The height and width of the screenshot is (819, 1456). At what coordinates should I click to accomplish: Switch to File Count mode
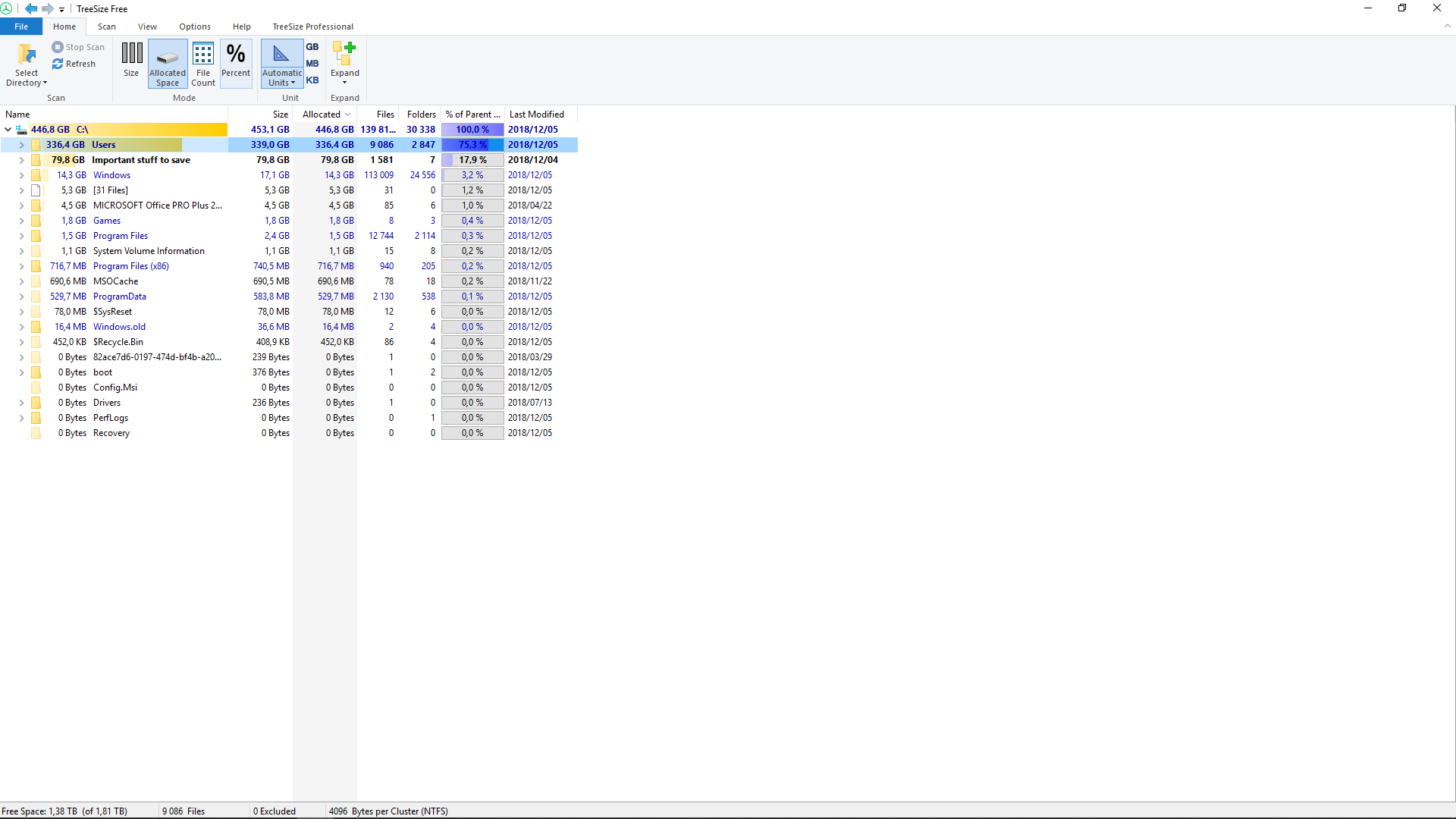(x=203, y=64)
